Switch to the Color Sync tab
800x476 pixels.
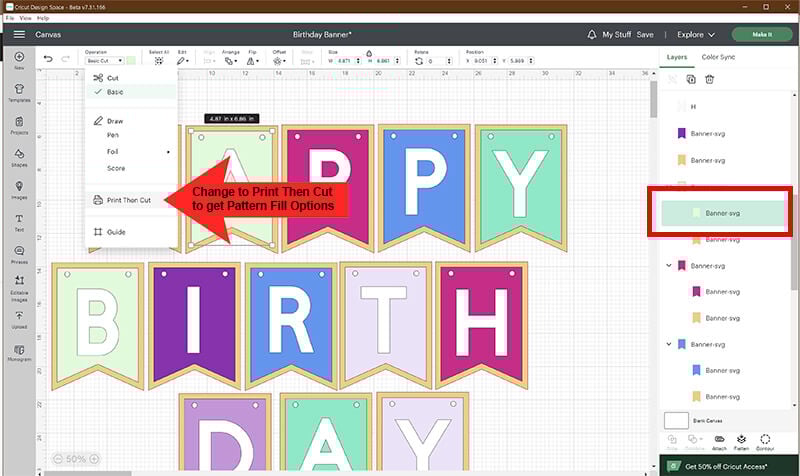click(718, 57)
